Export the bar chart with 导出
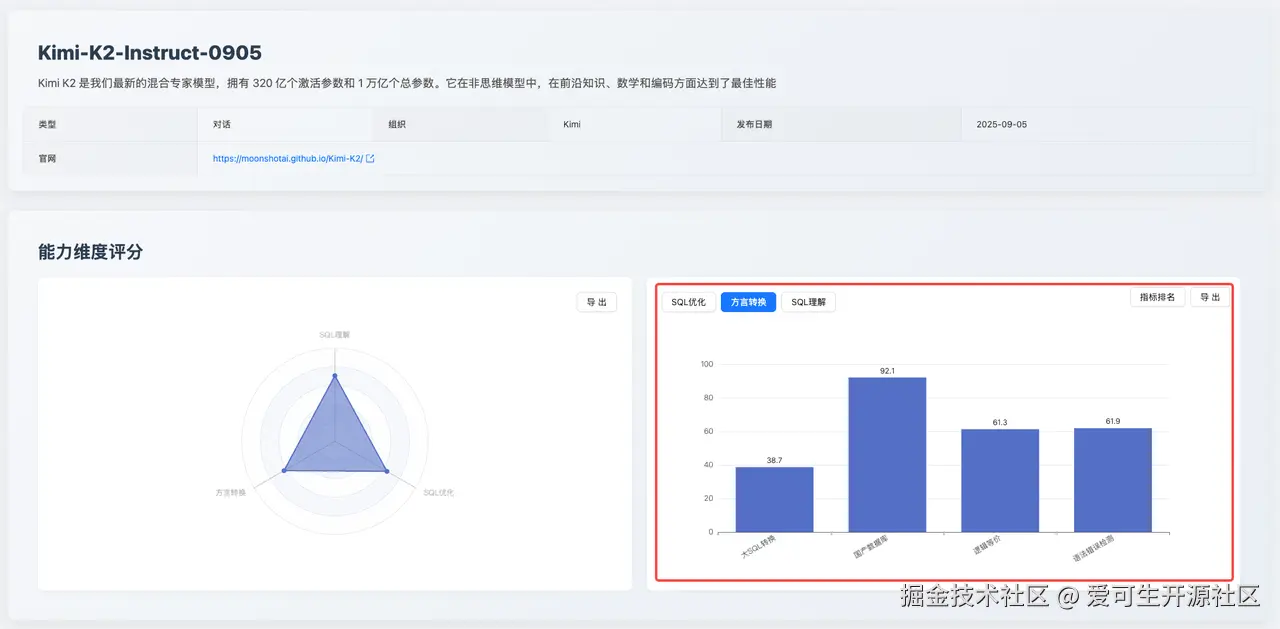1280x629 pixels. [x=1210, y=297]
